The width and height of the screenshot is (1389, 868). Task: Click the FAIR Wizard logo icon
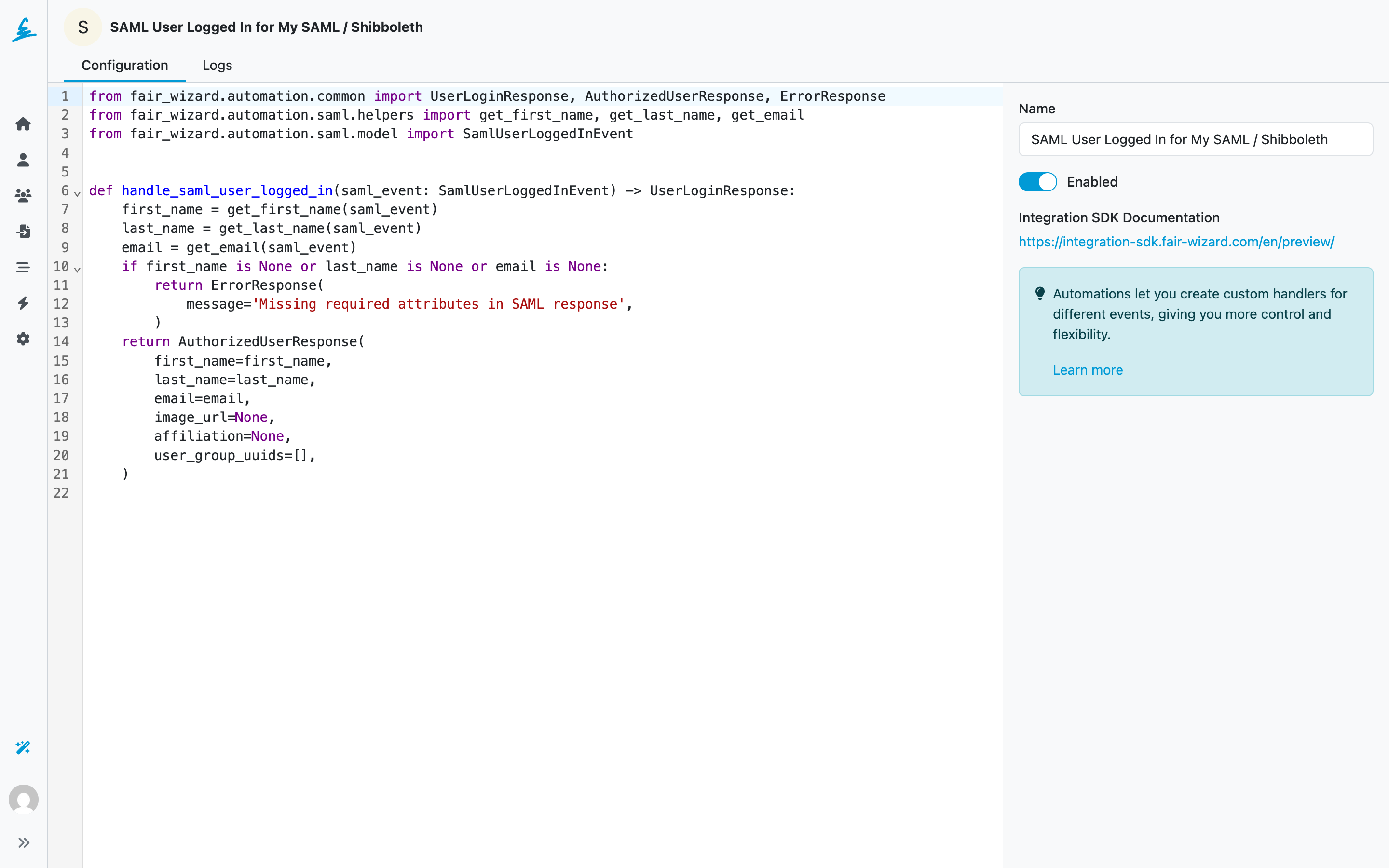24,30
